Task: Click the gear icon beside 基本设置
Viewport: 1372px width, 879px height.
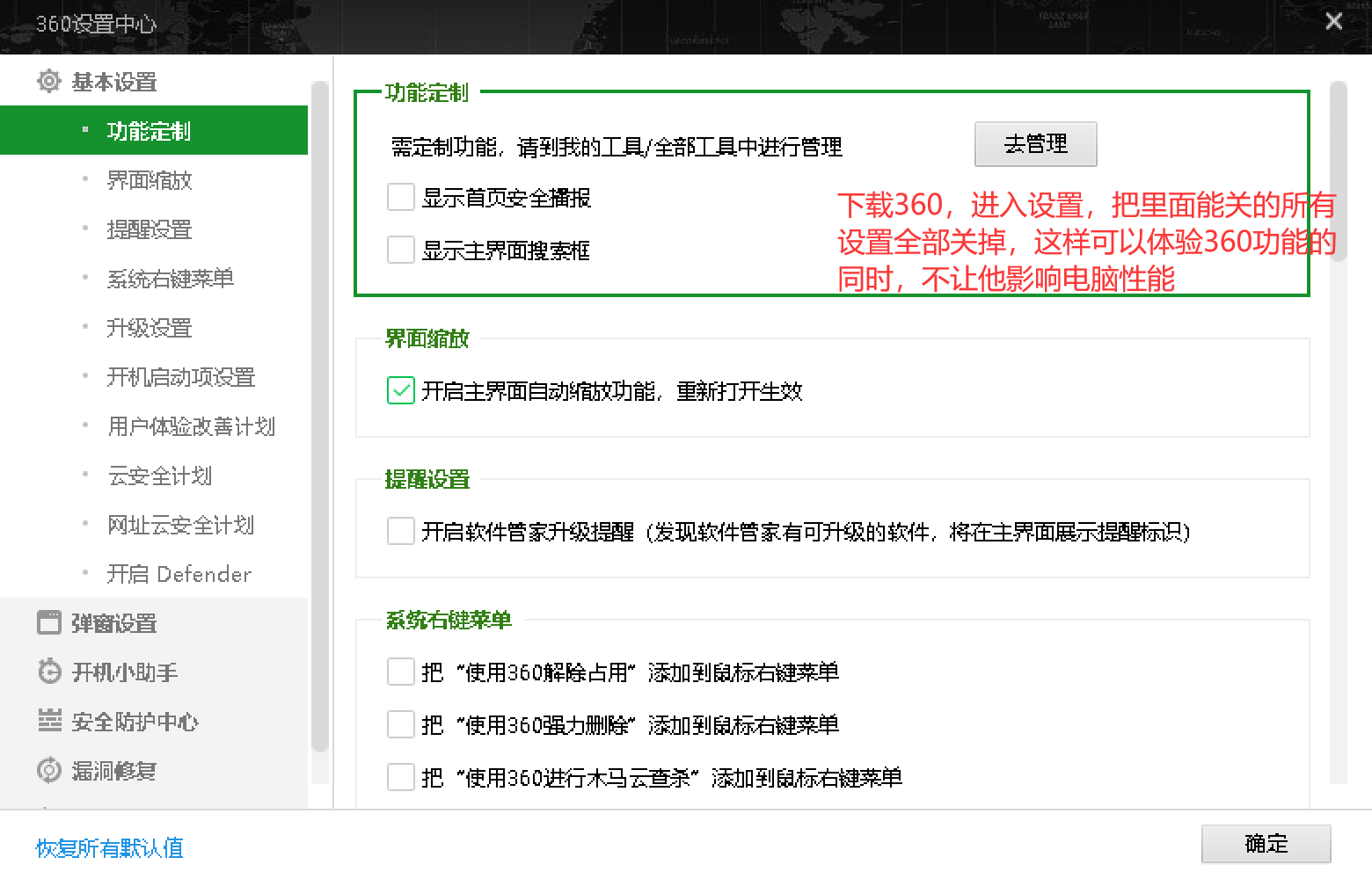Action: [49, 81]
